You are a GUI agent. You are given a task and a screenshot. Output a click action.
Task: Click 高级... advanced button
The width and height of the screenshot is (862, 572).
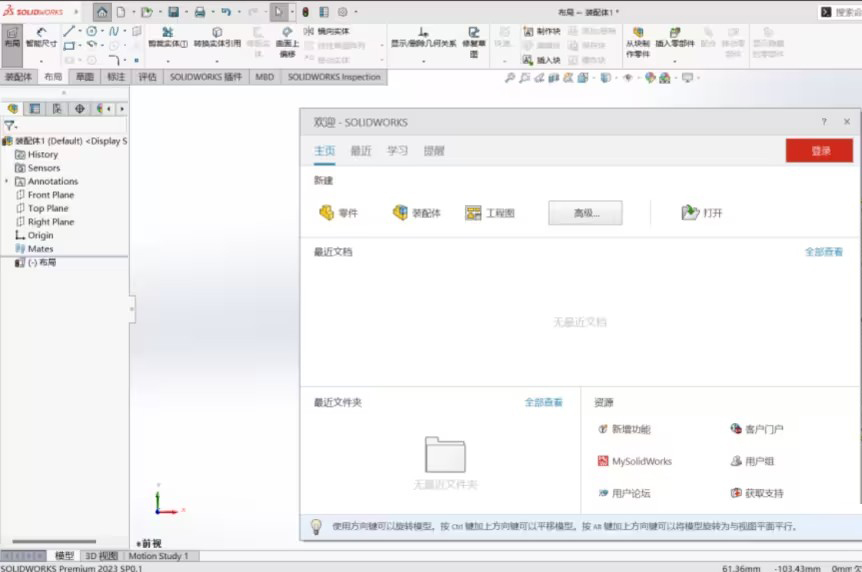pyautogui.click(x=585, y=213)
